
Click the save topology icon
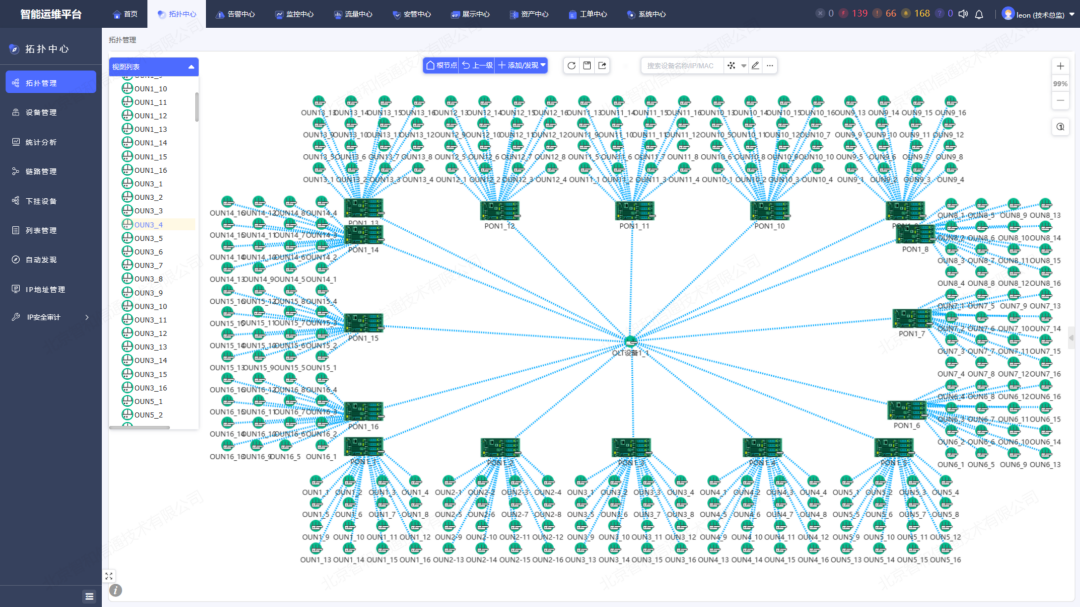587,65
